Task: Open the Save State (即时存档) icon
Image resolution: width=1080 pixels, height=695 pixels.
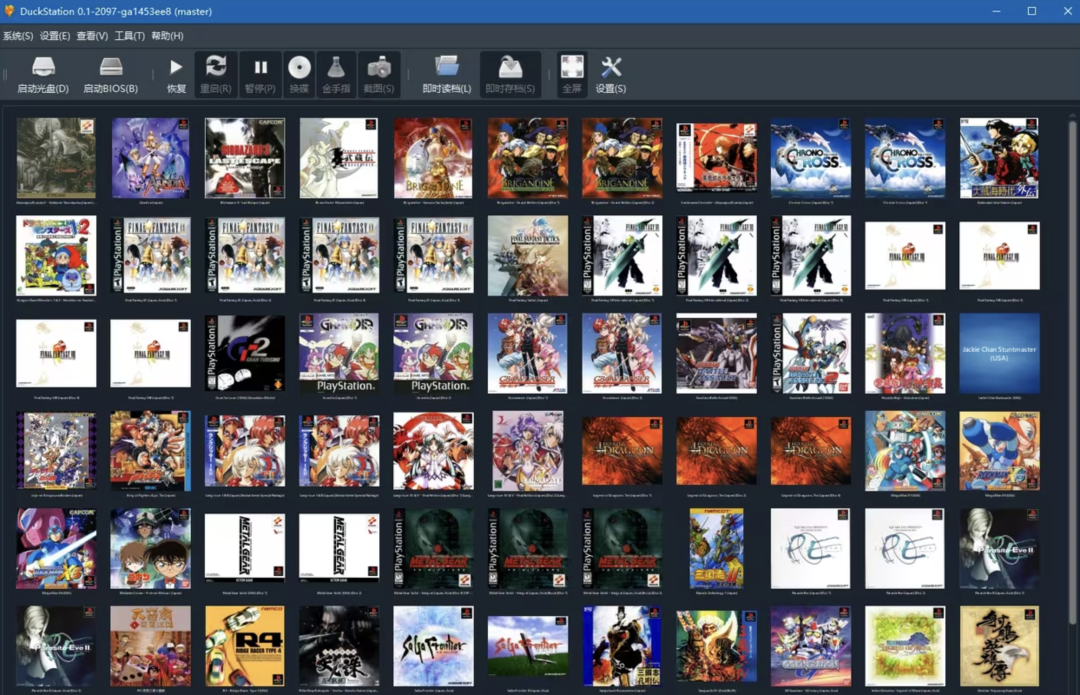Action: [x=510, y=74]
